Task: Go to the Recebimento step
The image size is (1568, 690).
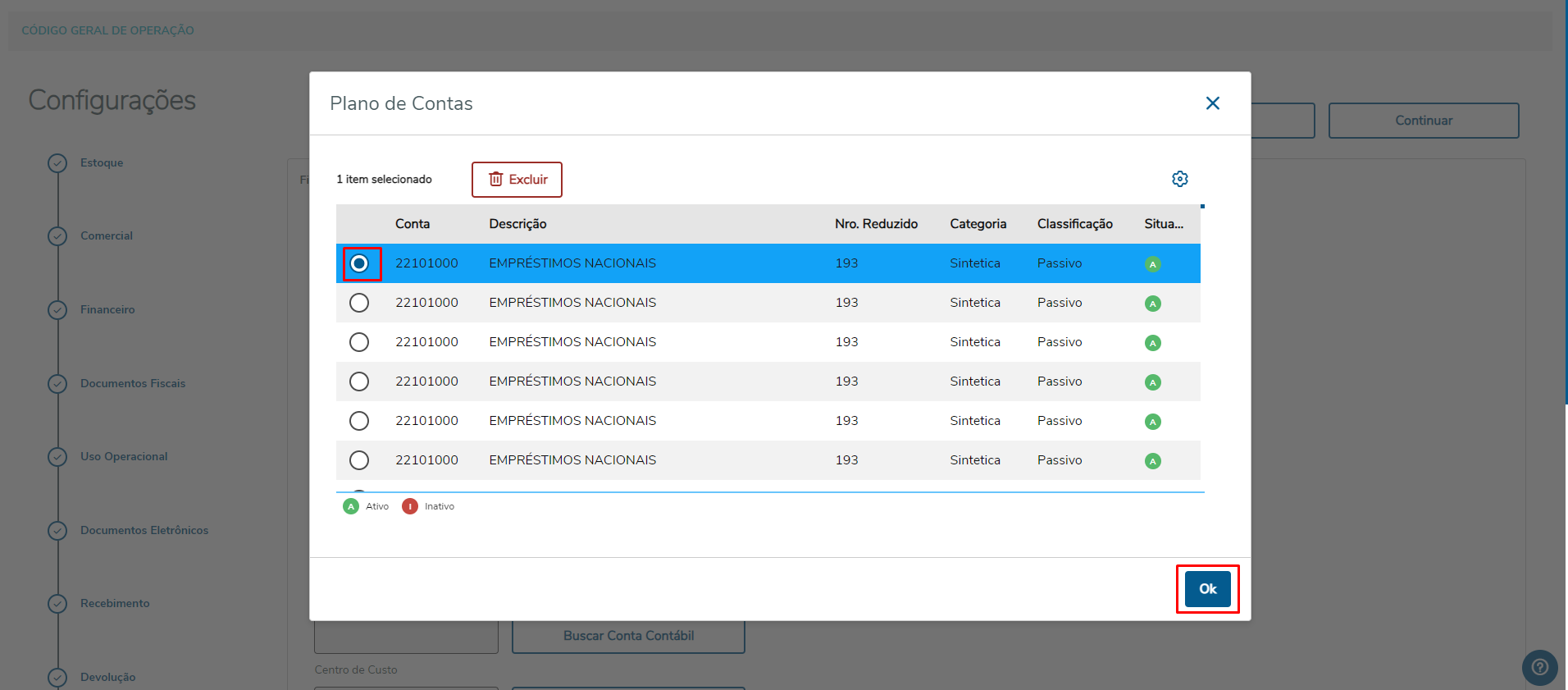Action: click(115, 604)
